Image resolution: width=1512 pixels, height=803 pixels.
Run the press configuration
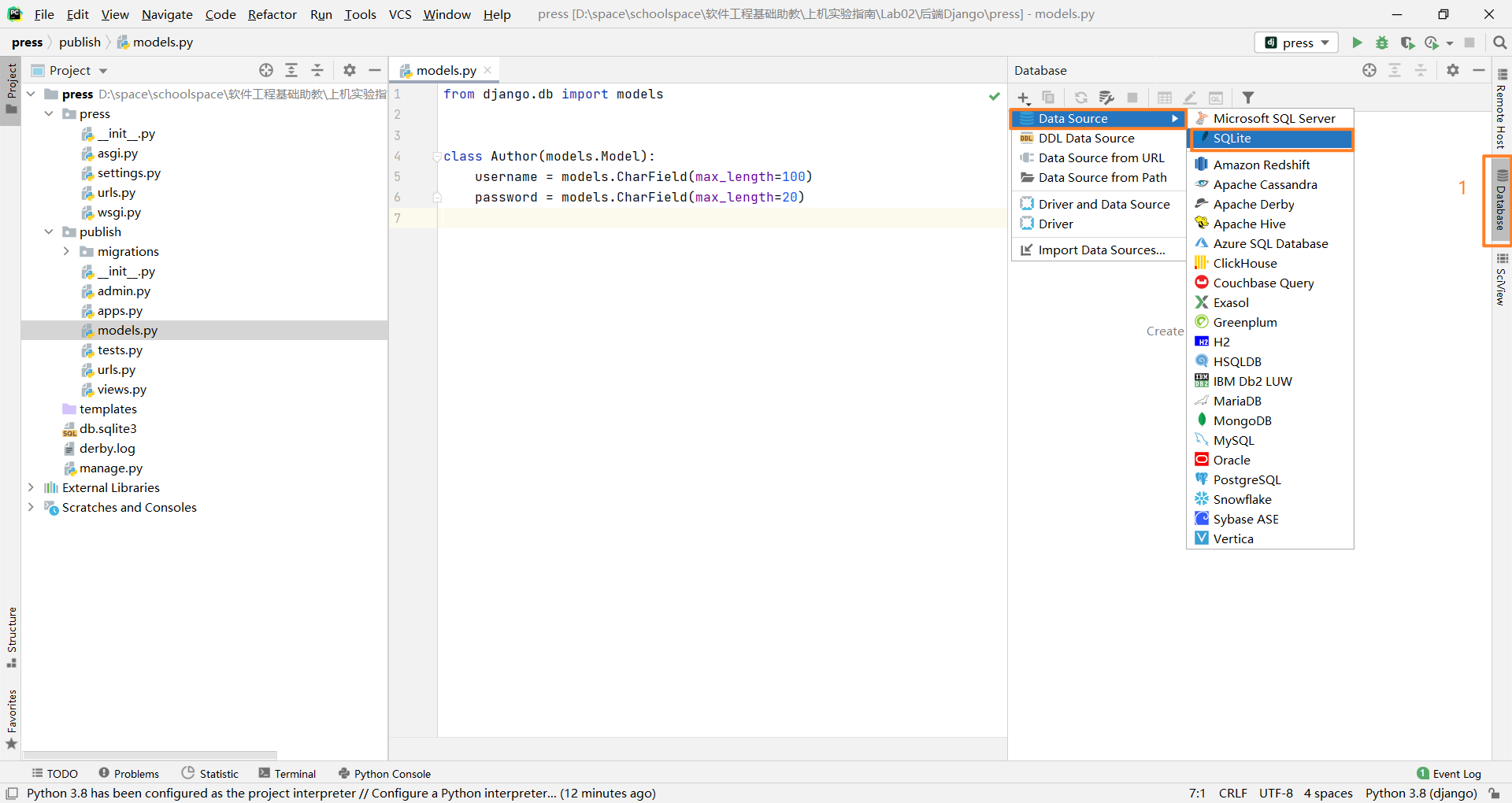pos(1357,43)
